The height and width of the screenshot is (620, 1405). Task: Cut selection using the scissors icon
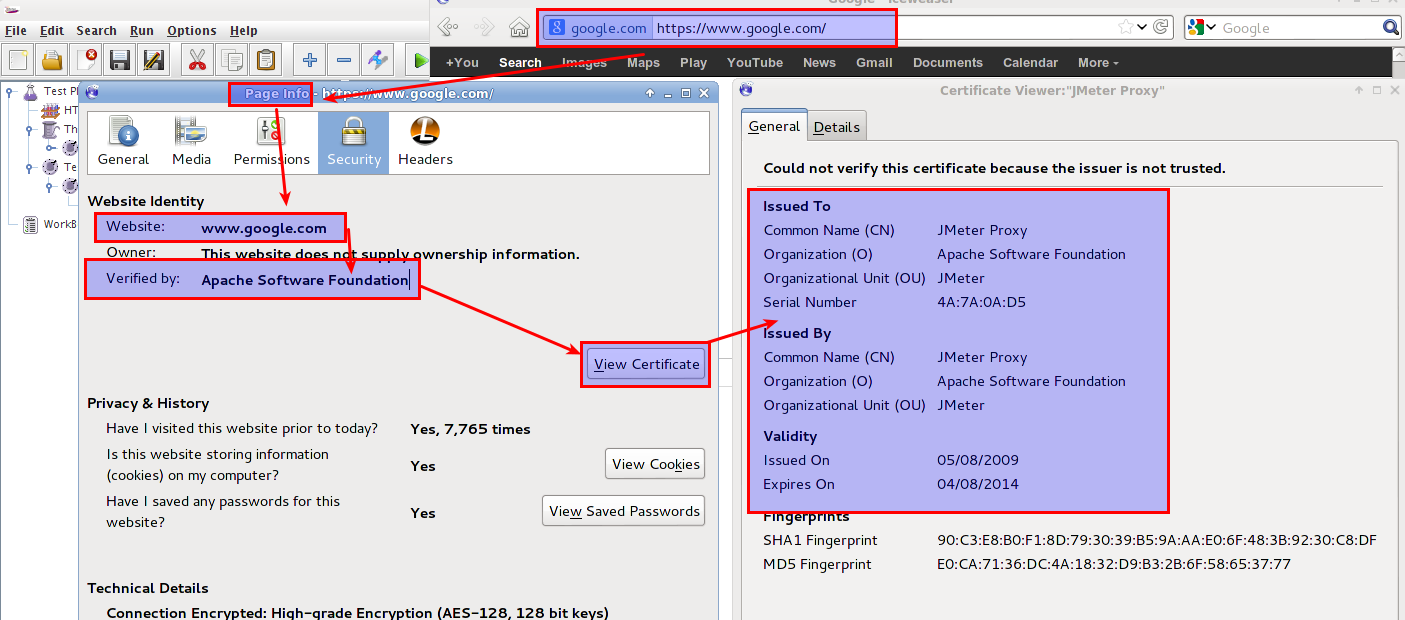(197, 60)
